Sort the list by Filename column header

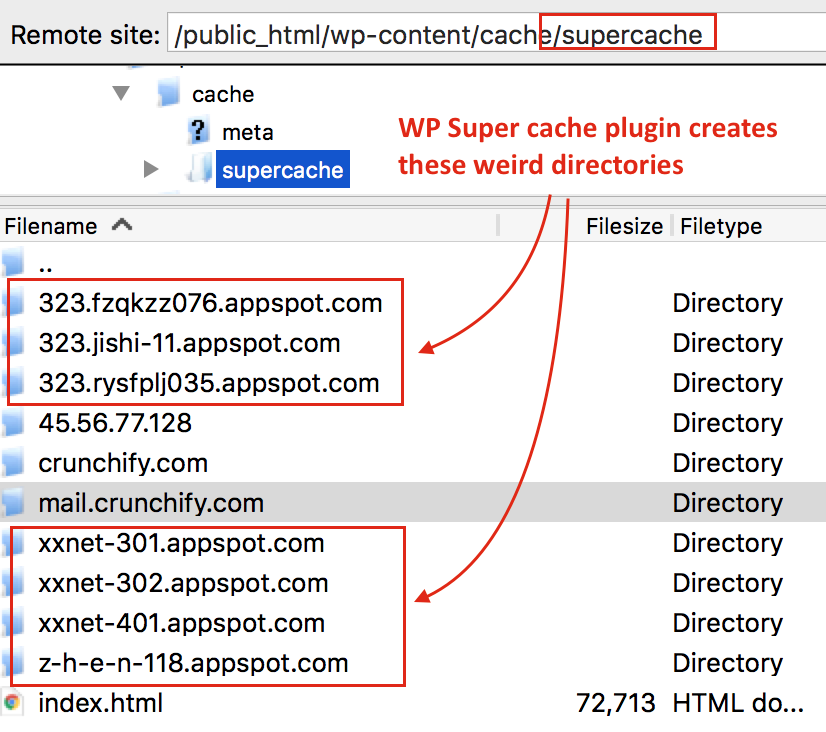point(51,226)
